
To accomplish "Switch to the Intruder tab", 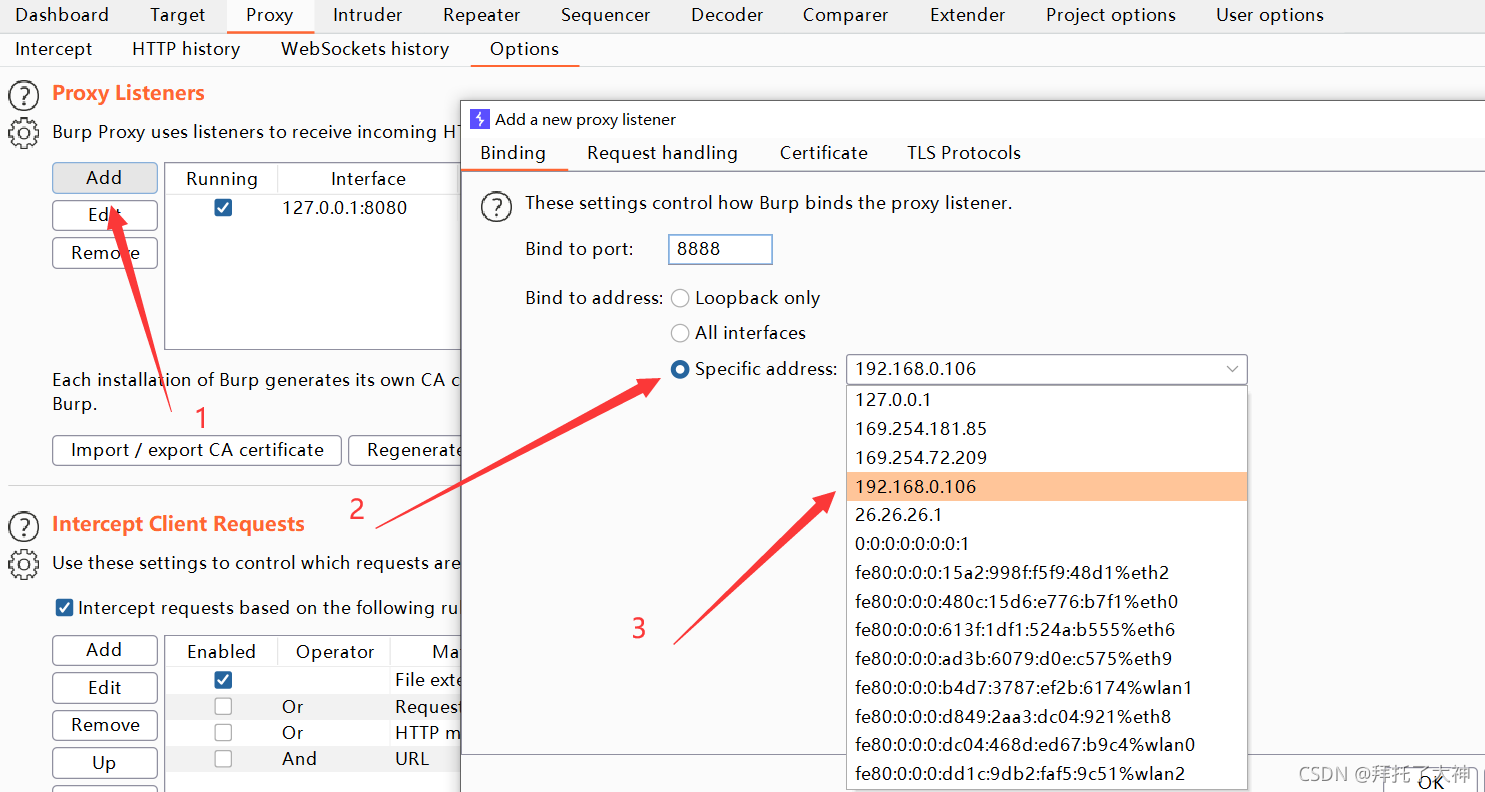I will (x=368, y=15).
